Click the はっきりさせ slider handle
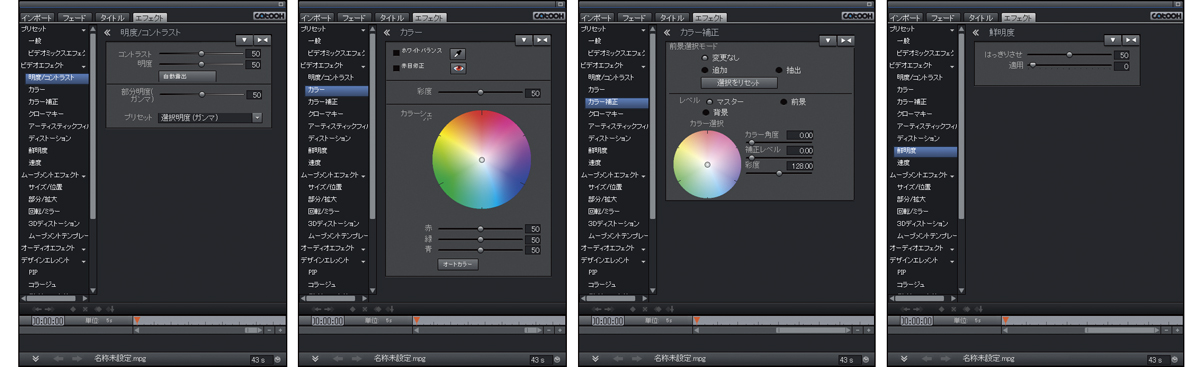 click(x=1069, y=55)
